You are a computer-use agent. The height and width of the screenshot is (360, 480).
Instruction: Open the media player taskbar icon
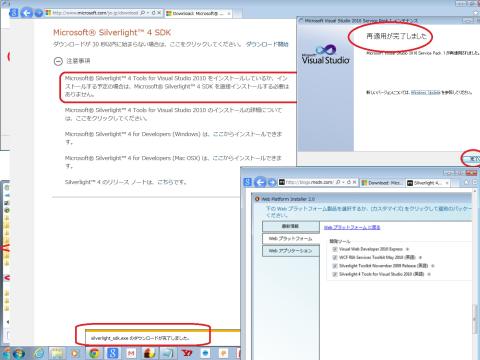click(x=75, y=353)
